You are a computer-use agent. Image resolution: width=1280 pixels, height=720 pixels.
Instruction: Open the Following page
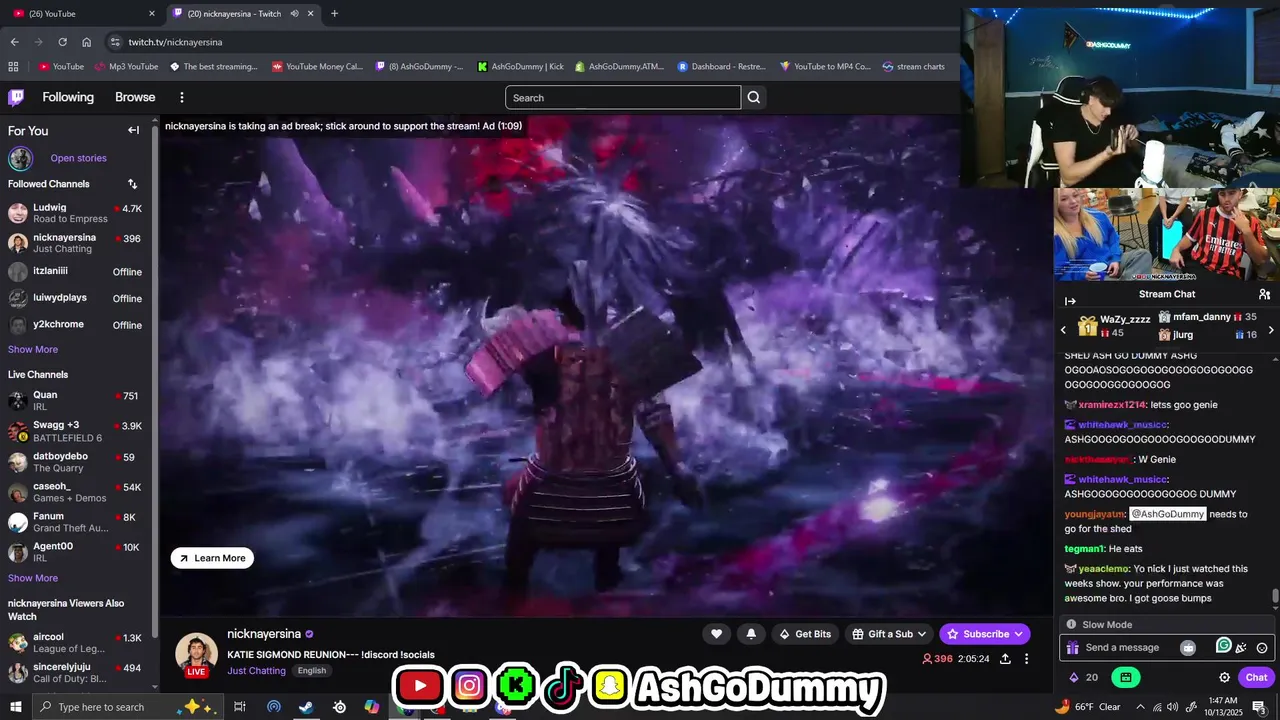coord(68,97)
